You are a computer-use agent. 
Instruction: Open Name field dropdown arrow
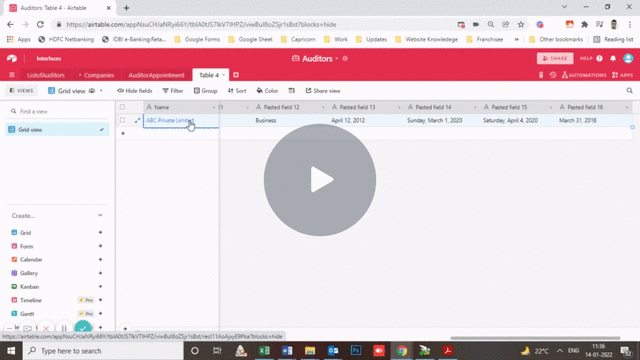[213, 107]
